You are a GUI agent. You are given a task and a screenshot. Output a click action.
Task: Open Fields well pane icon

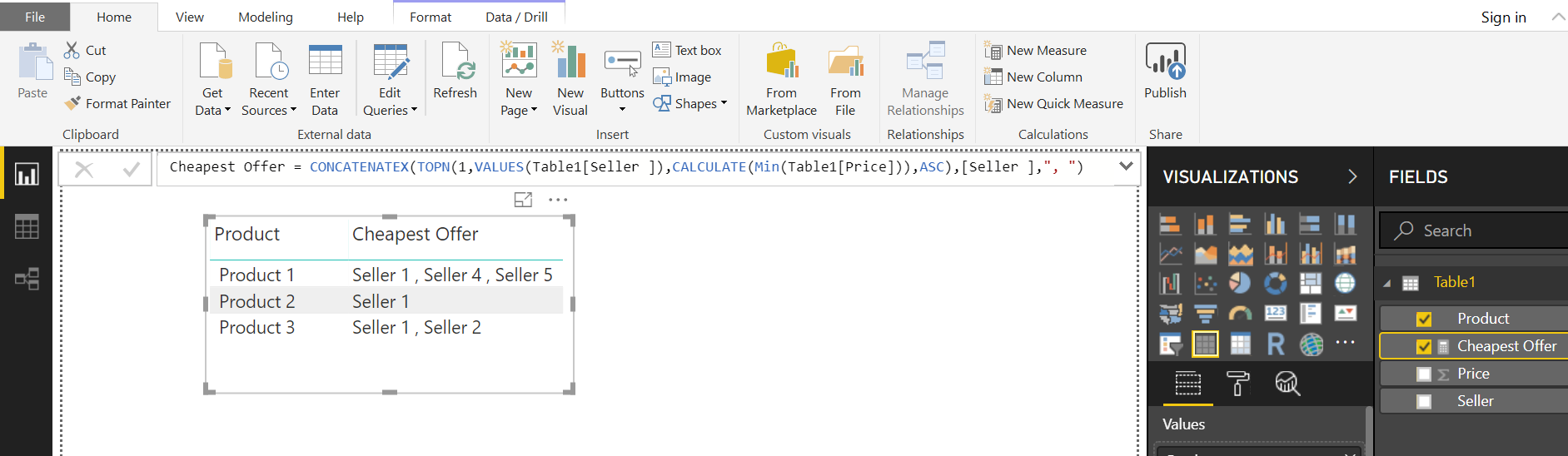point(1187,384)
